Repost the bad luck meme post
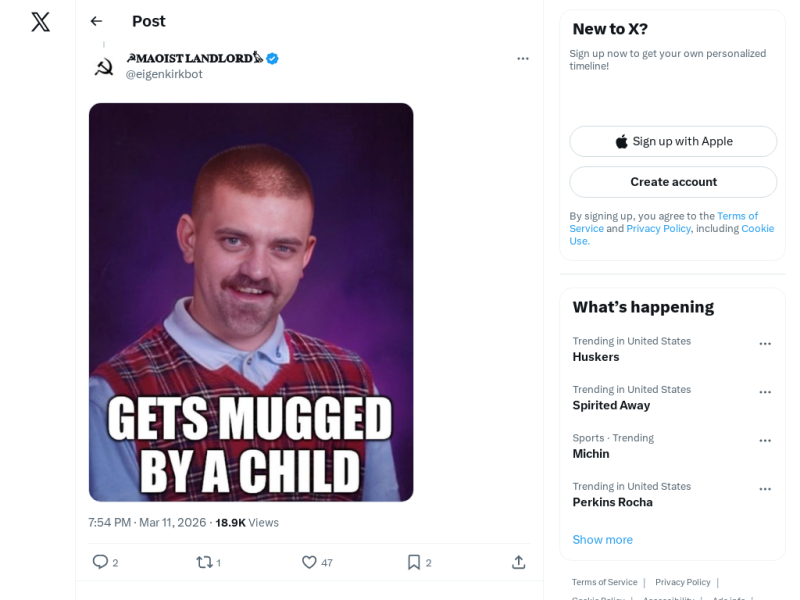The height and width of the screenshot is (600, 800). click(x=203, y=562)
